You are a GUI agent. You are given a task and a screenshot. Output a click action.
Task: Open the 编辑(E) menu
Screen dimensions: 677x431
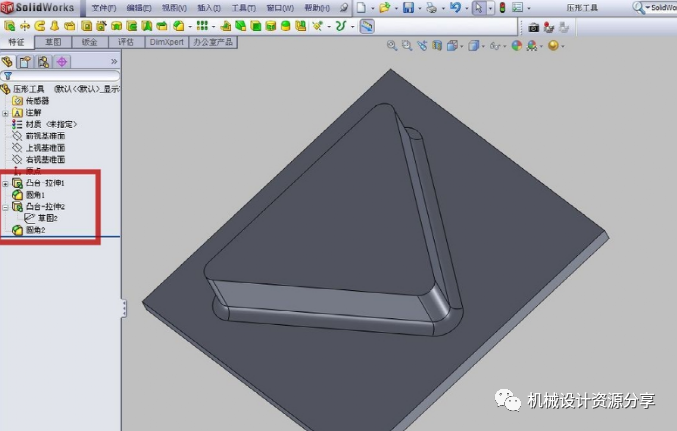tap(139, 8)
